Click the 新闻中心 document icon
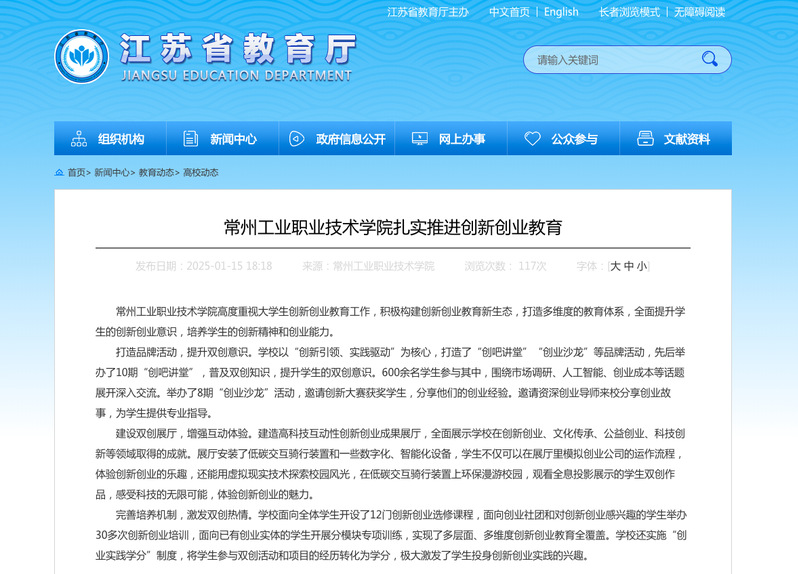 point(189,139)
